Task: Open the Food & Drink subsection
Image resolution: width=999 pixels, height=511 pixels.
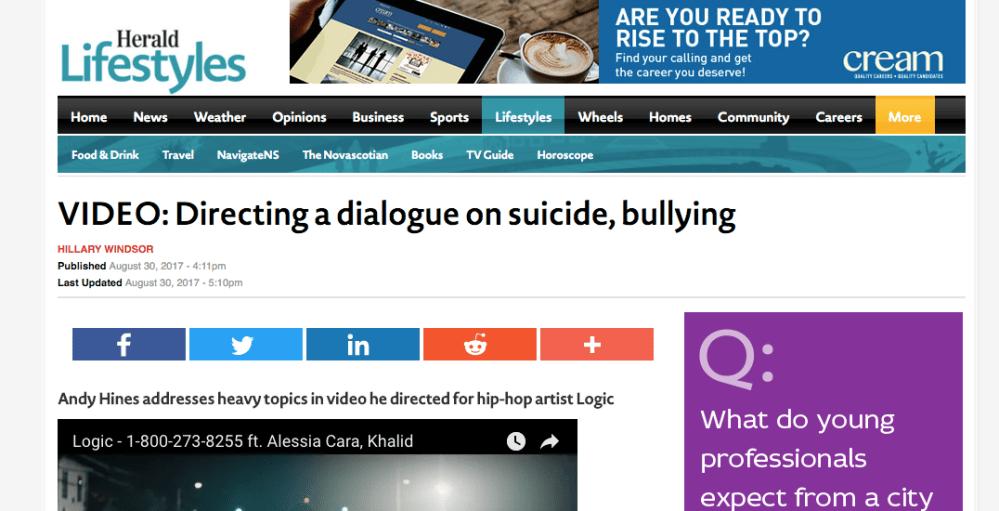Action: tap(105, 155)
